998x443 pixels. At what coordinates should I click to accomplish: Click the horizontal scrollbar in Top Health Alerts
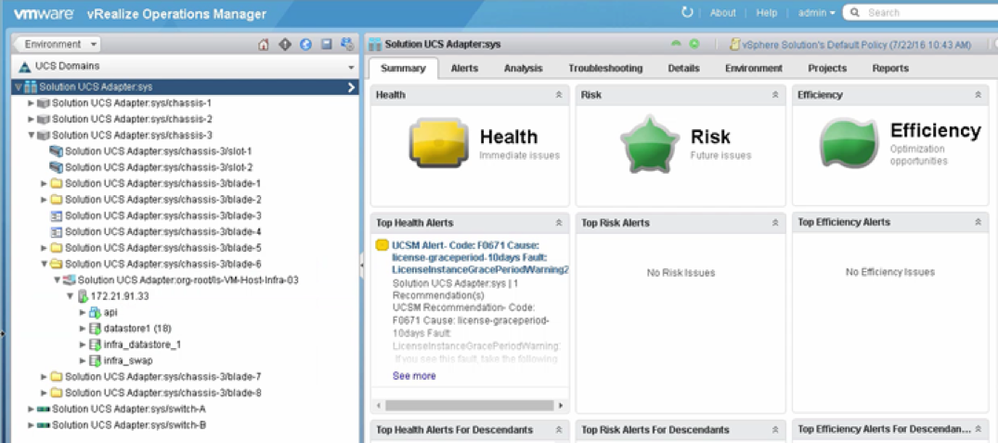pos(469,405)
